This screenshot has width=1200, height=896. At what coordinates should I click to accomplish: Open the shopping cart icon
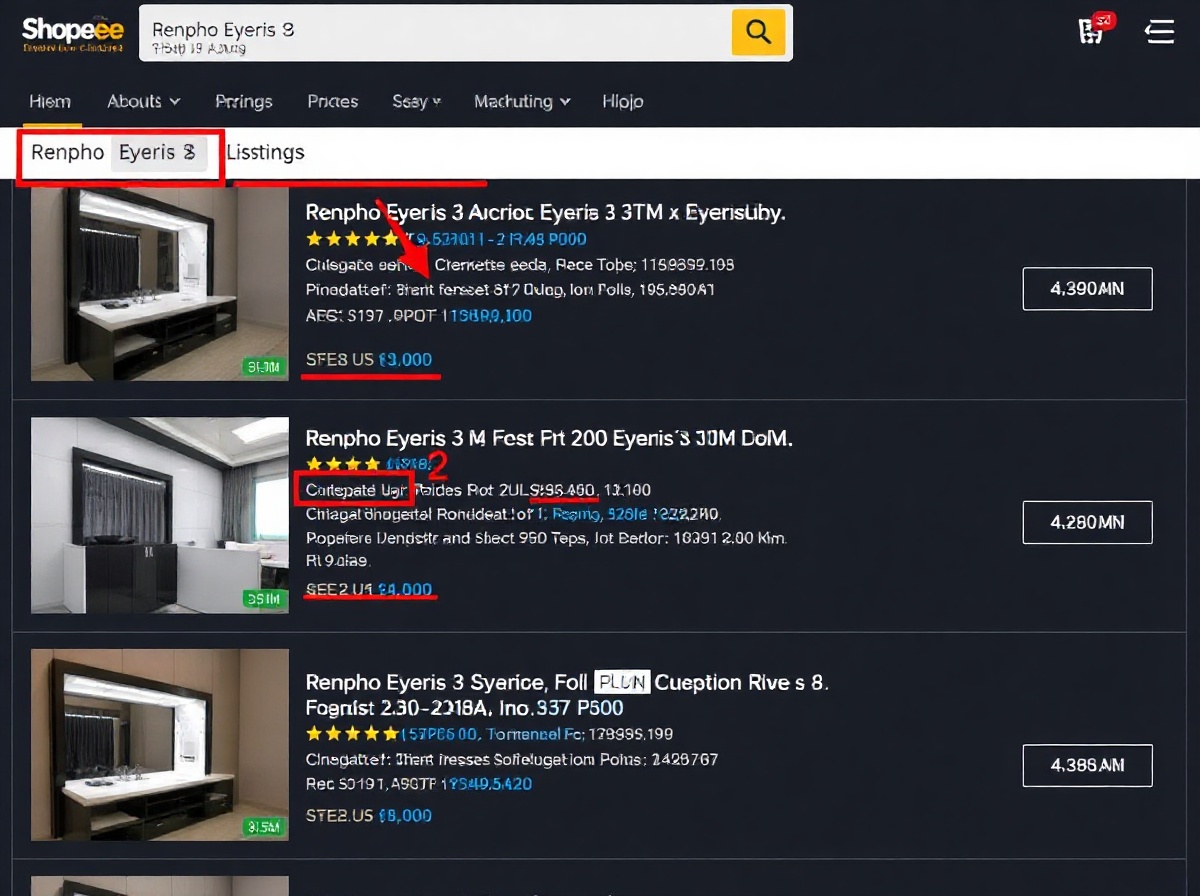tap(1091, 31)
